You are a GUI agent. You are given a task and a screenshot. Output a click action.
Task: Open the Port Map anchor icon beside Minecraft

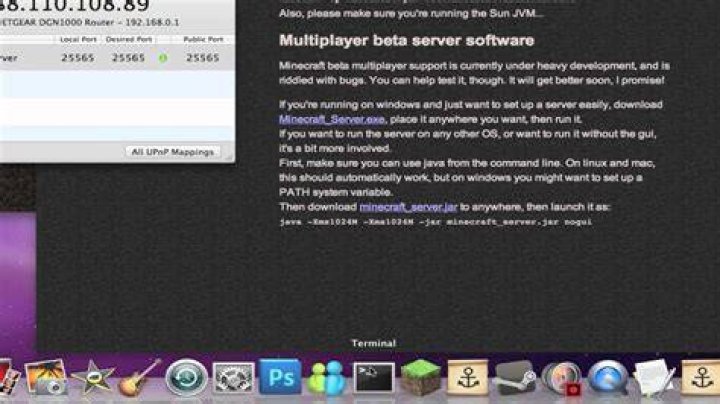[467, 377]
